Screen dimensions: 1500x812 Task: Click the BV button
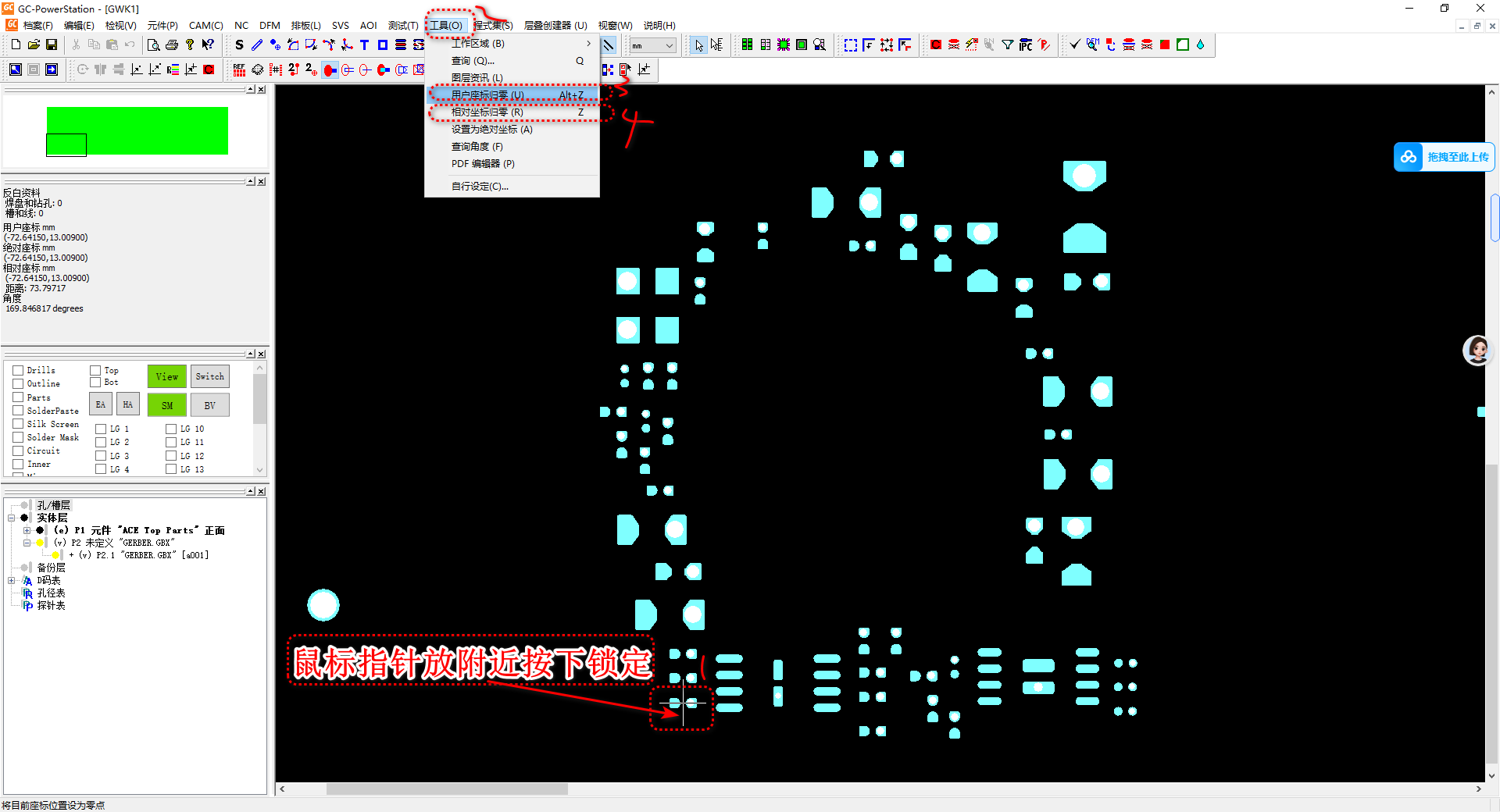[210, 405]
